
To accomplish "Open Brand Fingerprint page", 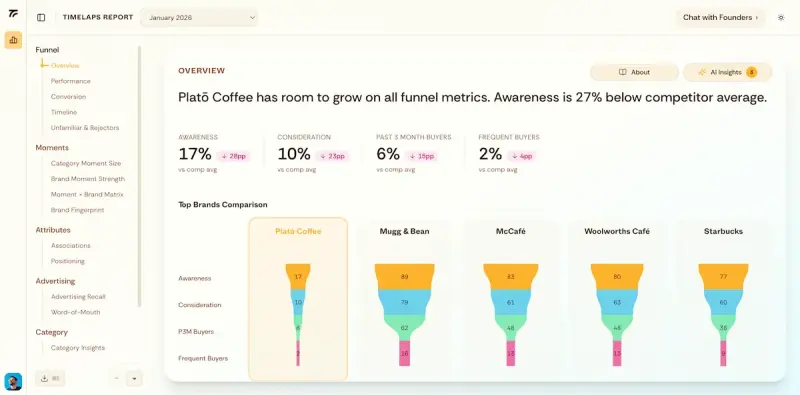I will click(78, 210).
